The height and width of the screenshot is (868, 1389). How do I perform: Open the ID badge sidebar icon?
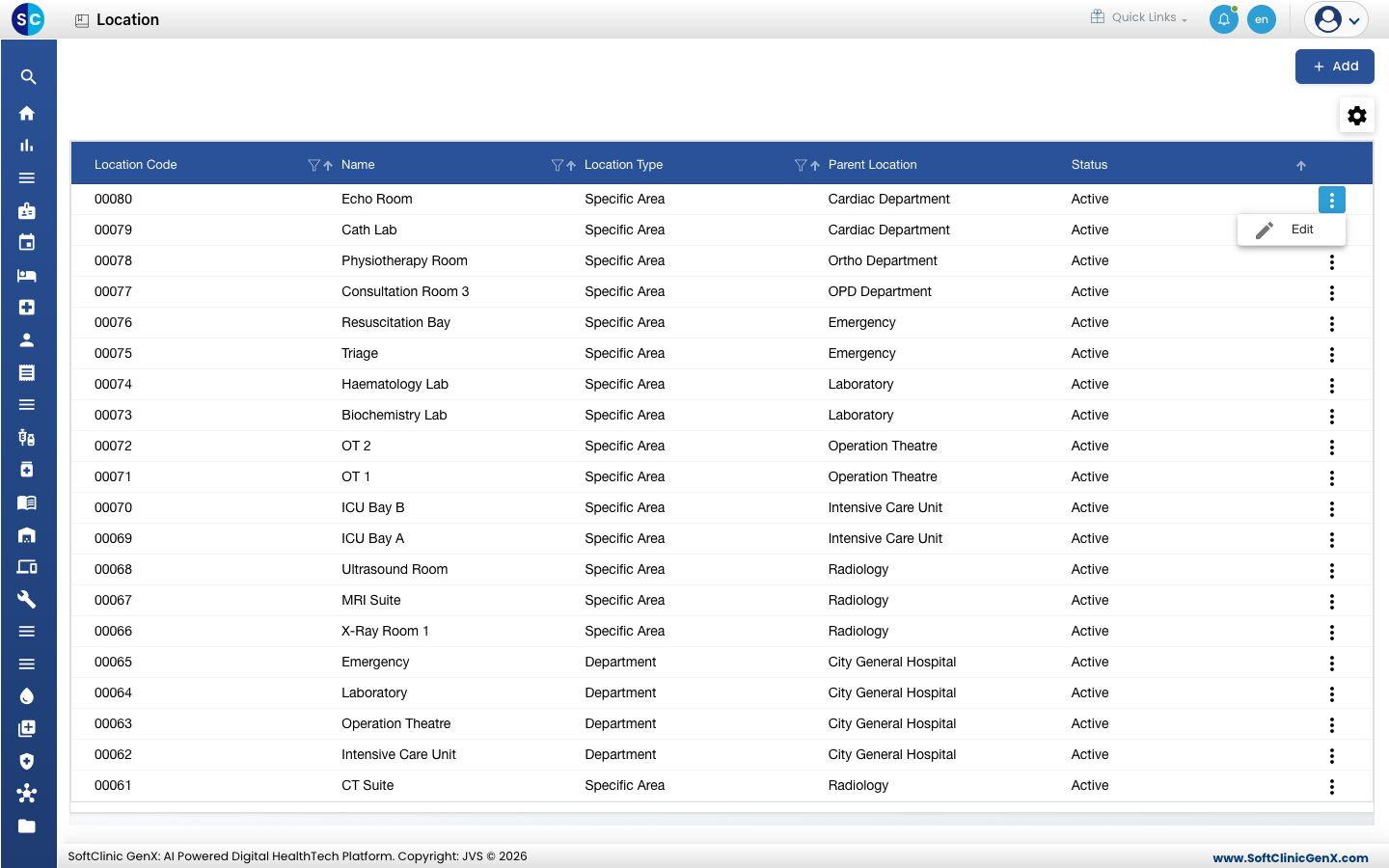tap(27, 210)
